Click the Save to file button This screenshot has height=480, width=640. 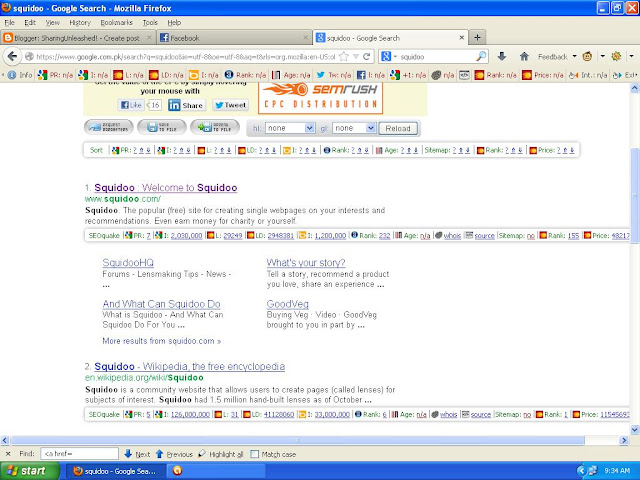162,127
